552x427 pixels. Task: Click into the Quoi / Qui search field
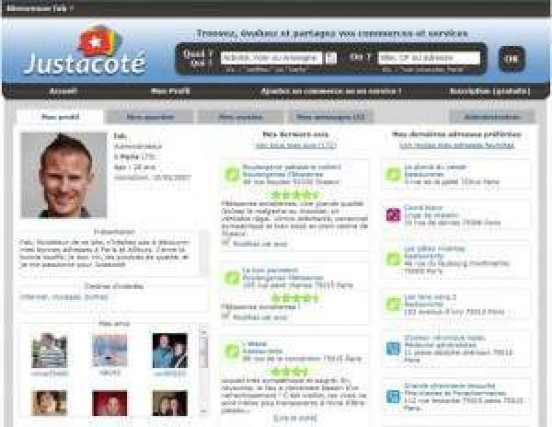click(x=271, y=58)
